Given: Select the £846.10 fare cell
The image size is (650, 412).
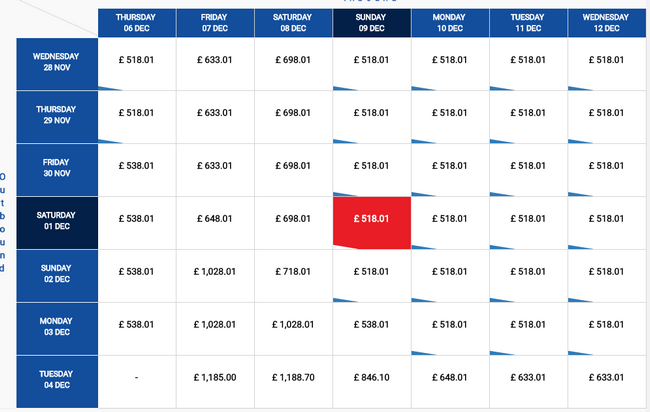Looking at the screenshot, I should [372, 382].
